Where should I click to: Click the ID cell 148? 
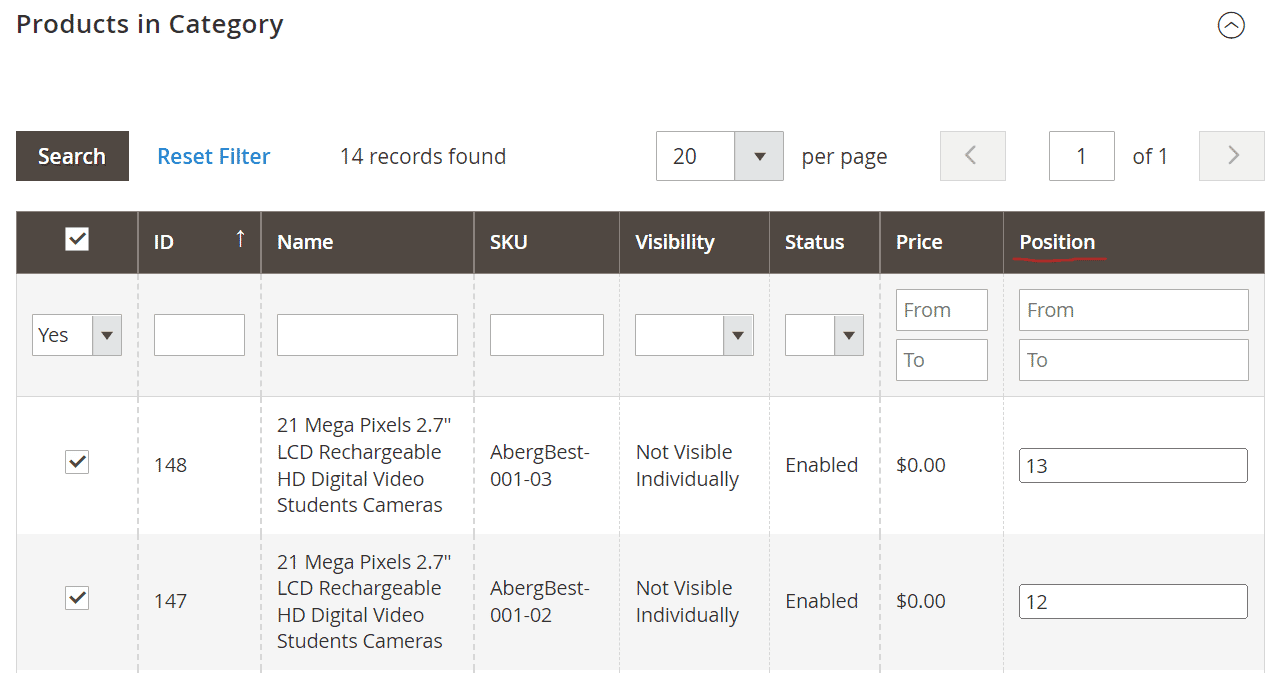click(170, 465)
